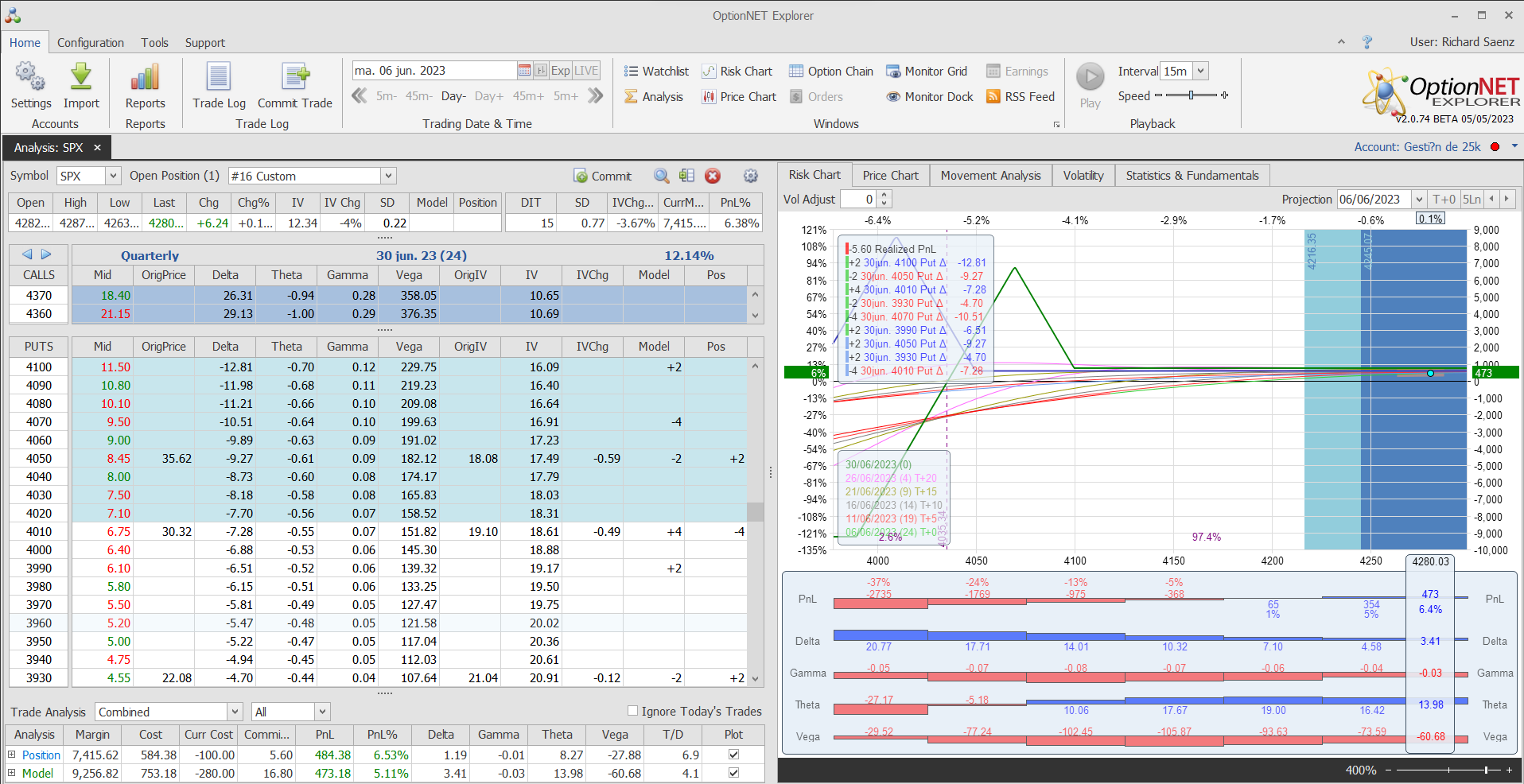Open the Monitor Grid window
The height and width of the screenshot is (784, 1524).
[927, 72]
